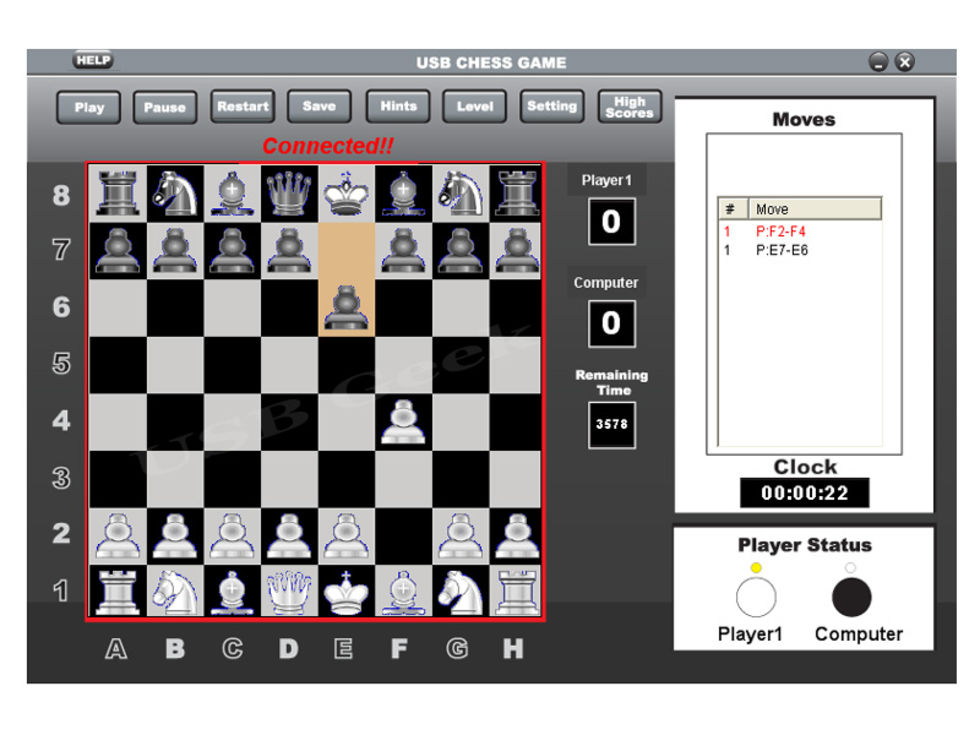Pick the white queen on D1
980x735 pixels.
tap(289, 592)
